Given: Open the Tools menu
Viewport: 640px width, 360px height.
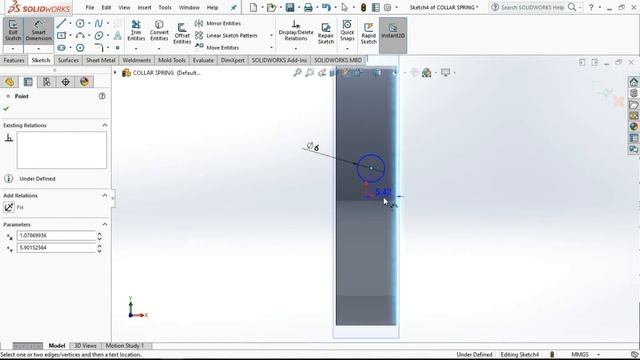Looking at the screenshot, I should [x=165, y=7].
